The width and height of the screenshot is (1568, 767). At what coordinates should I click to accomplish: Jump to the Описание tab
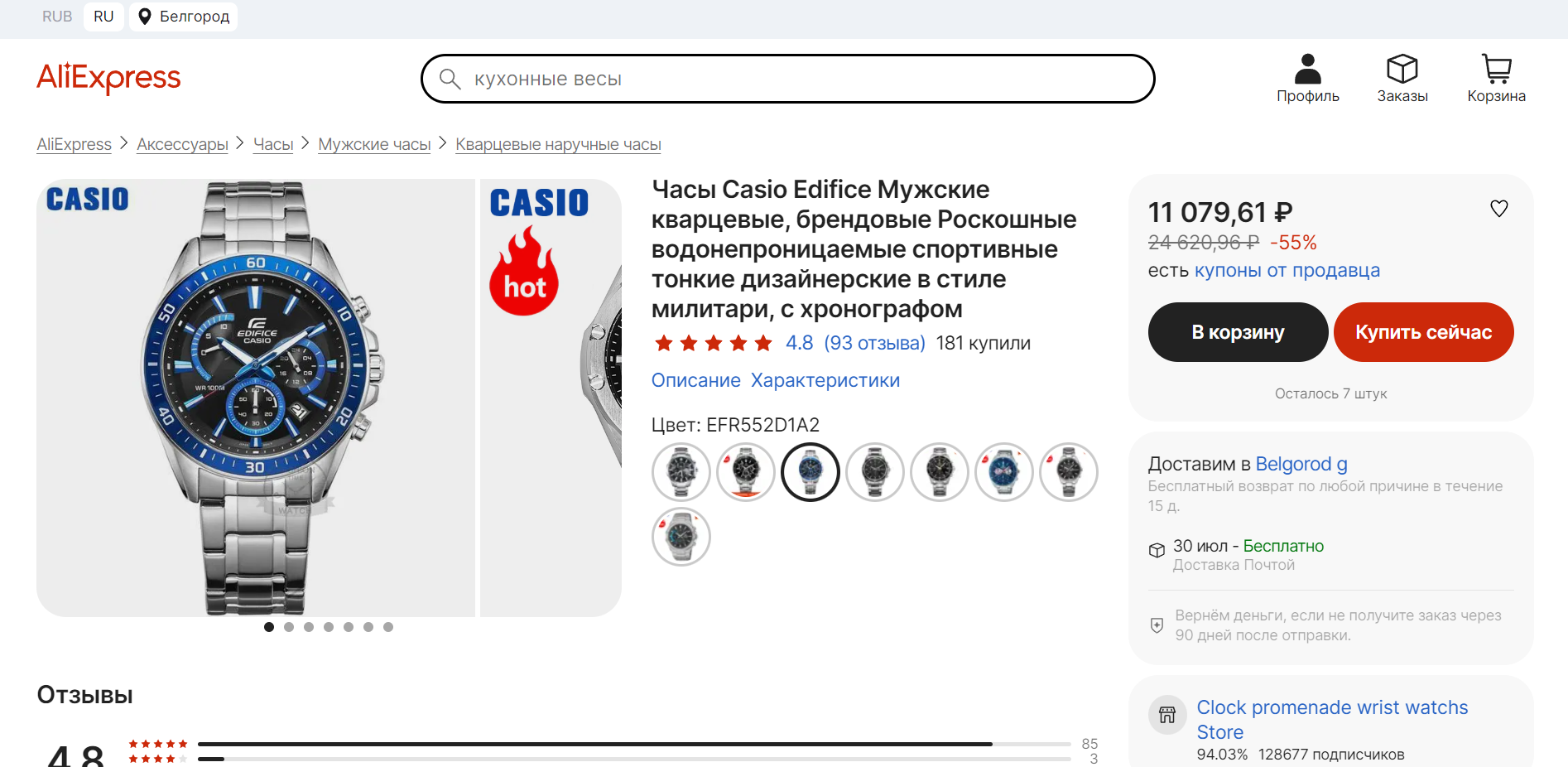click(x=695, y=380)
